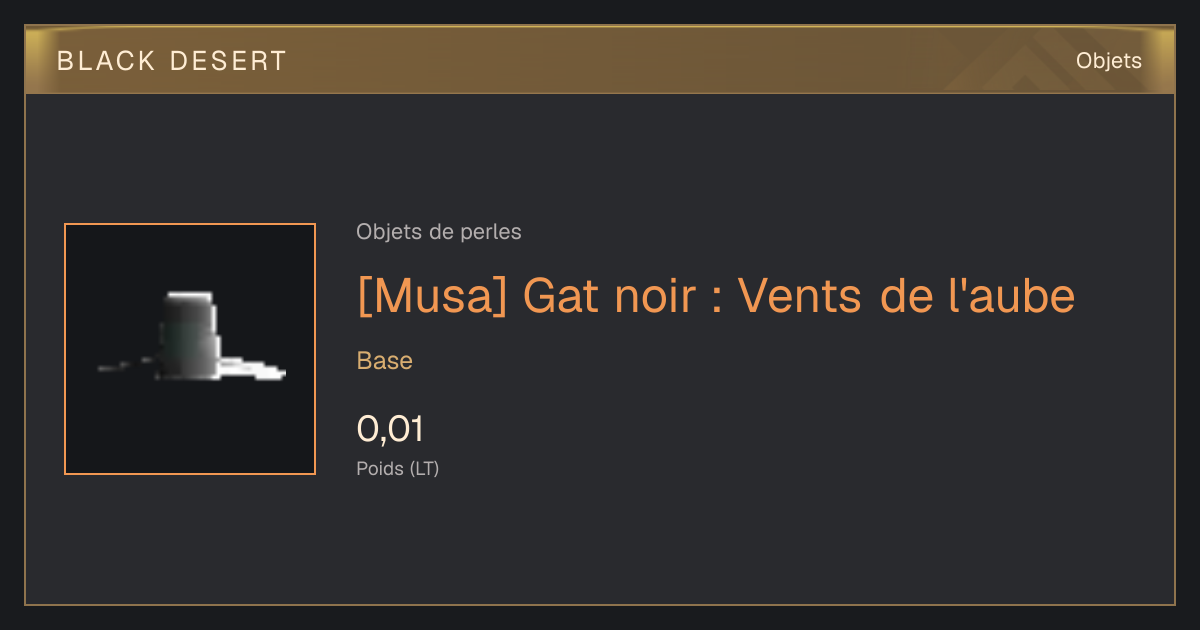This screenshot has width=1200, height=630.
Task: Click the Base grade label
Action: pyautogui.click(x=385, y=361)
